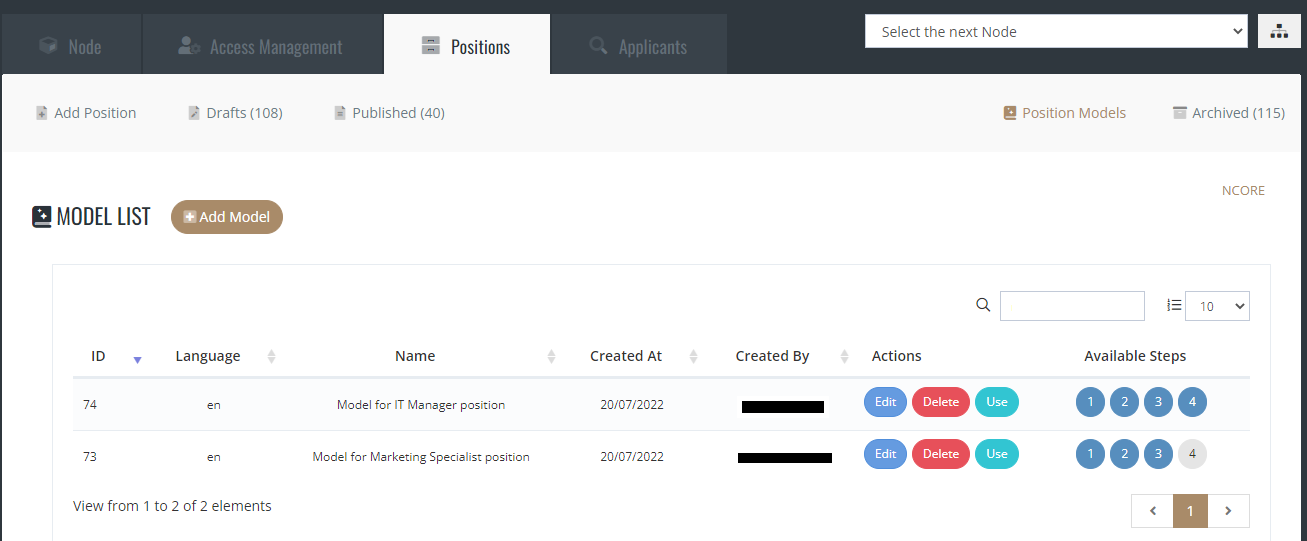Open Published (40) list
1307x541 pixels.
389,113
